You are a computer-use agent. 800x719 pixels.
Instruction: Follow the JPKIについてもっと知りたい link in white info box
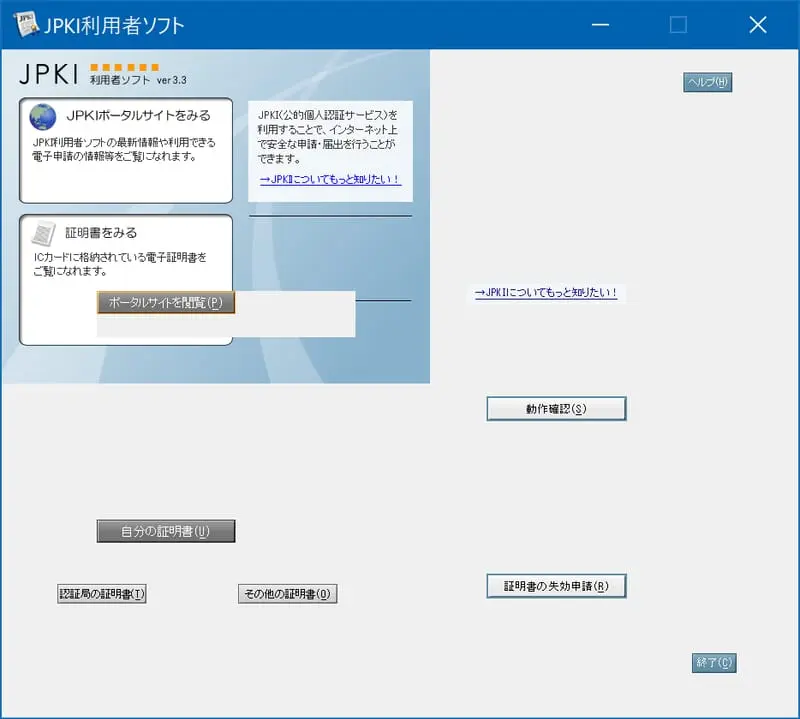tap(330, 179)
